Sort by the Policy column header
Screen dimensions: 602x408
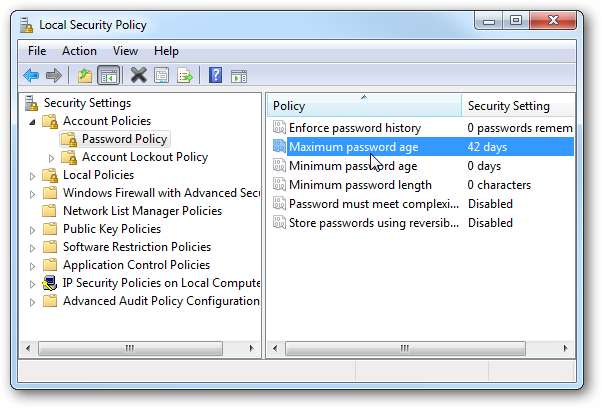point(360,106)
